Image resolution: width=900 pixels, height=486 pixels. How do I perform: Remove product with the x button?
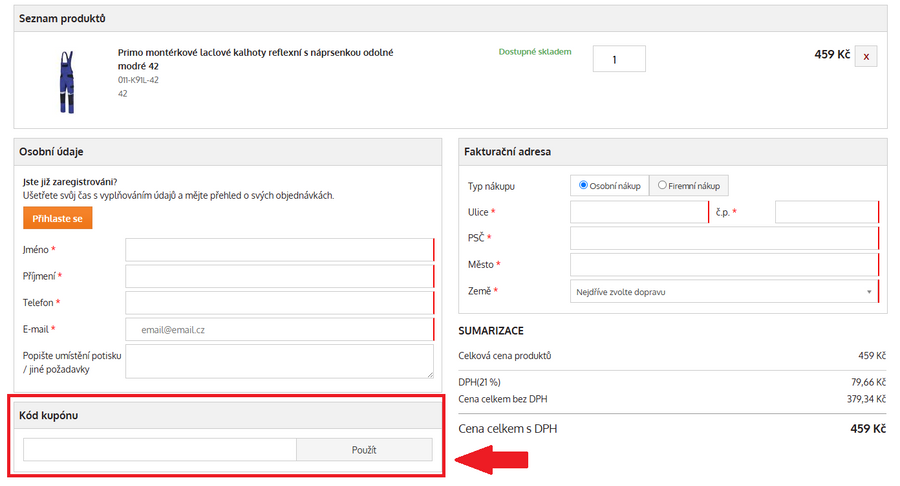[866, 57]
